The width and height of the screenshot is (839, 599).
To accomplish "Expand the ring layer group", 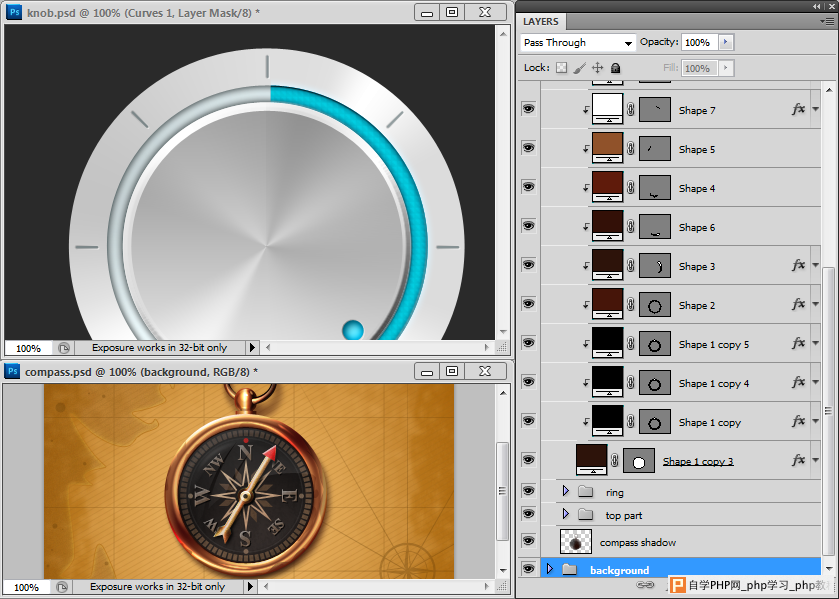I will (566, 491).
